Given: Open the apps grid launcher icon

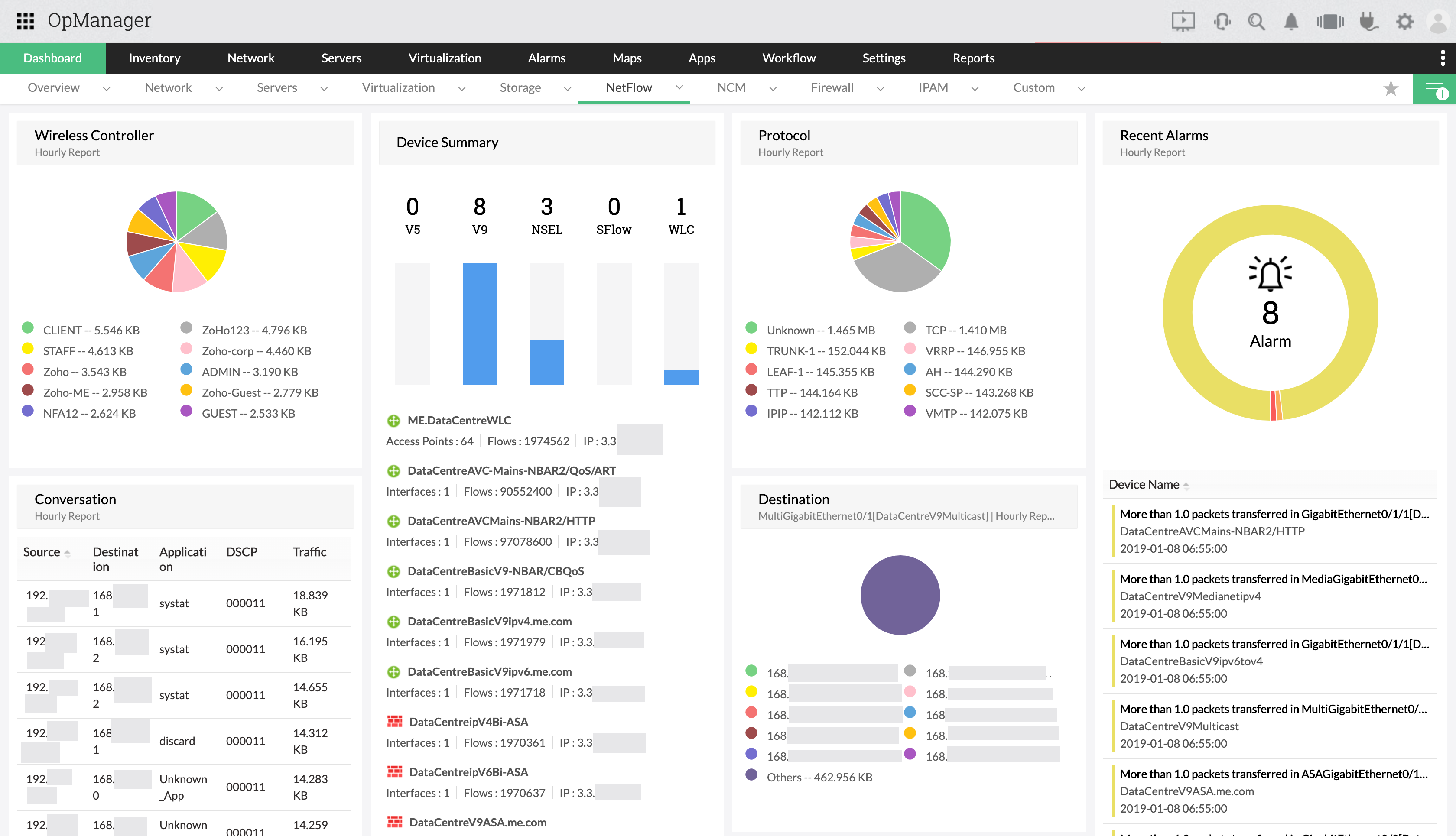Looking at the screenshot, I should tap(25, 21).
